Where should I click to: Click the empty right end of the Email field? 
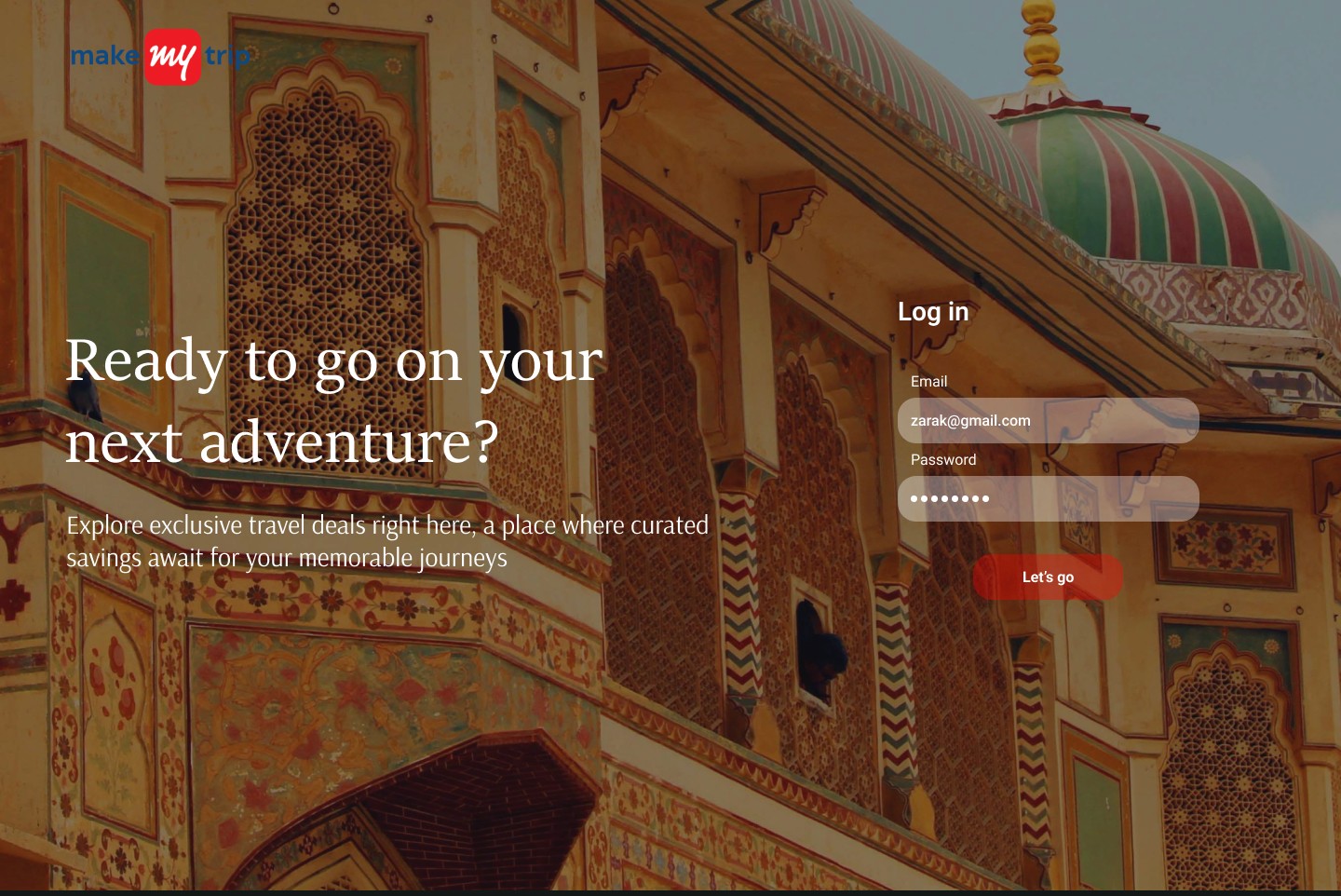point(1145,420)
